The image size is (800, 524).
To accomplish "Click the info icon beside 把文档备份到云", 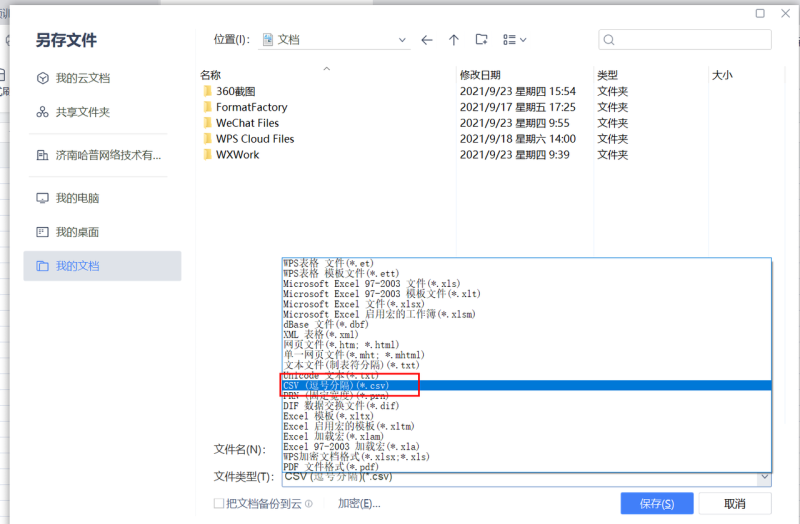I will [x=309, y=504].
